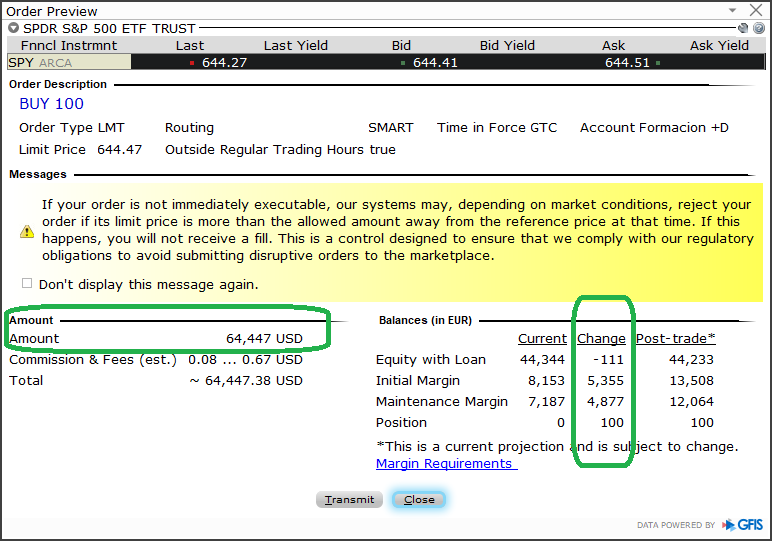Click the Fnncl Instrmnt column header
Image resolution: width=772 pixels, height=541 pixels.
pos(69,45)
